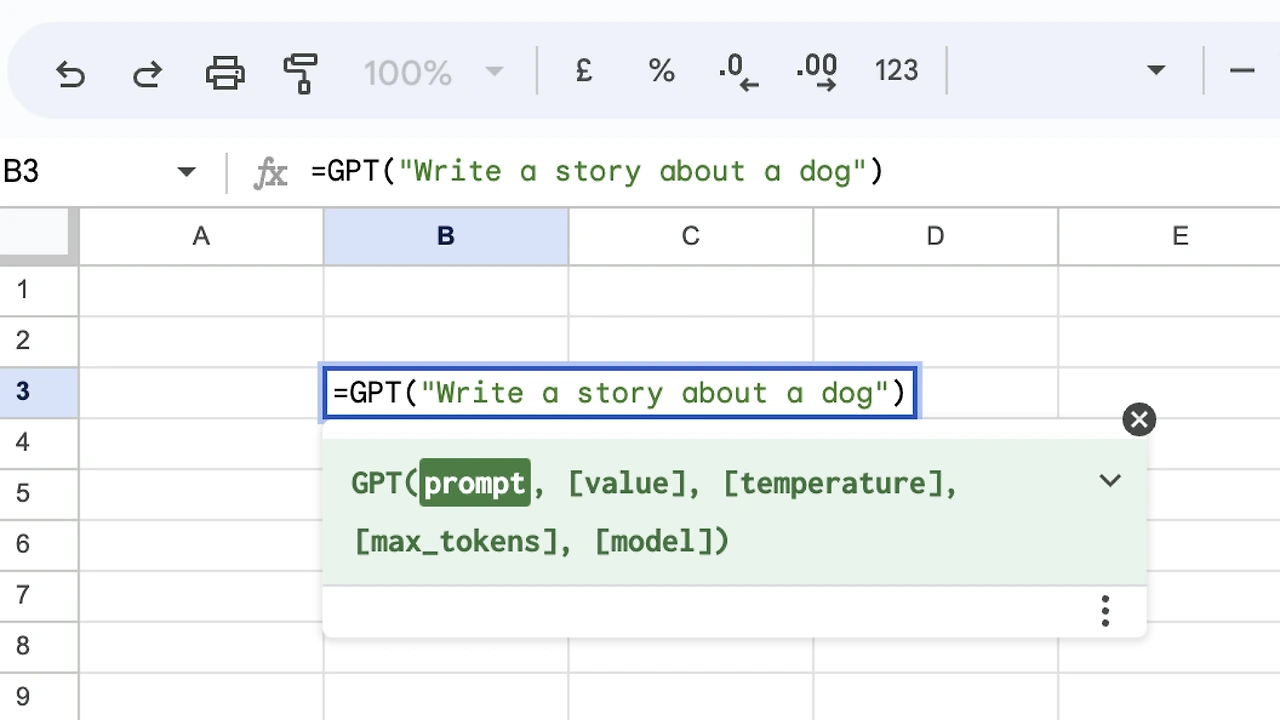The image size is (1280, 720).
Task: Click the Print icon
Action: point(224,72)
